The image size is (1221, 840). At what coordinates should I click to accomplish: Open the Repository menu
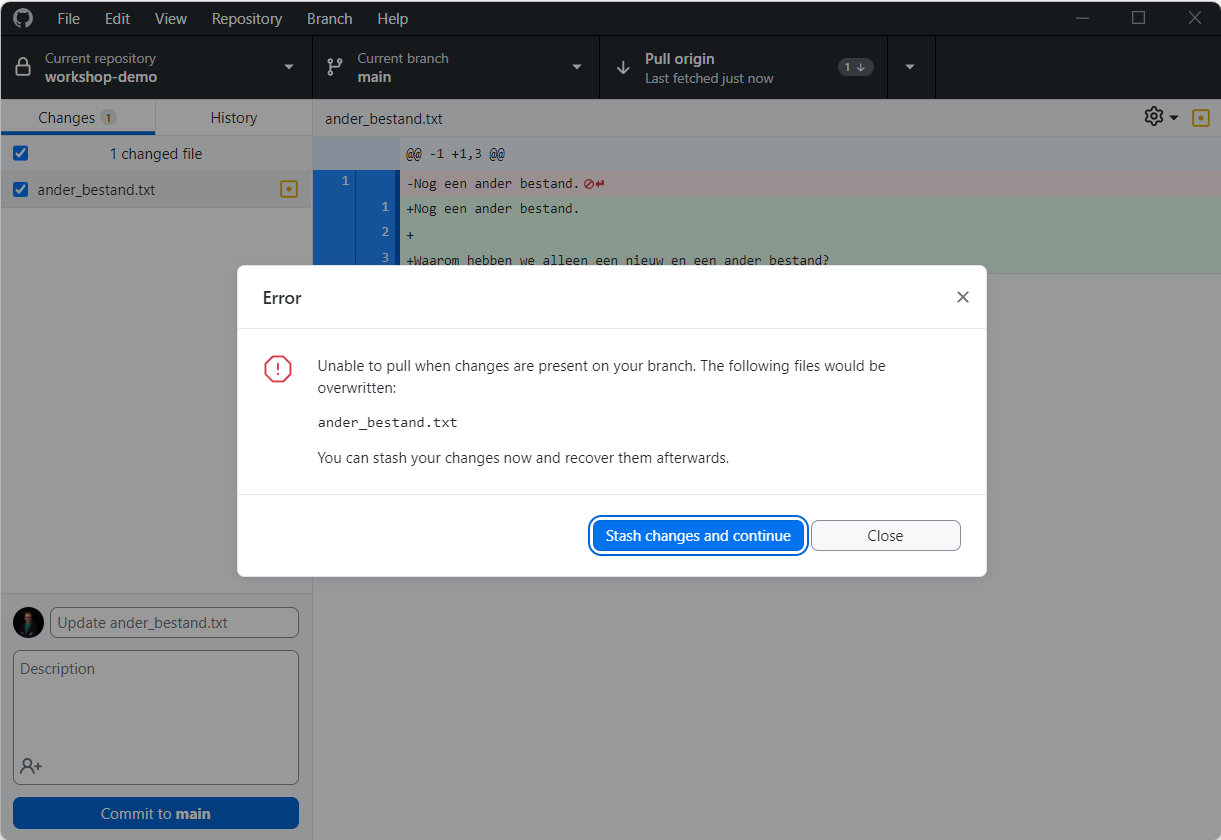246,18
